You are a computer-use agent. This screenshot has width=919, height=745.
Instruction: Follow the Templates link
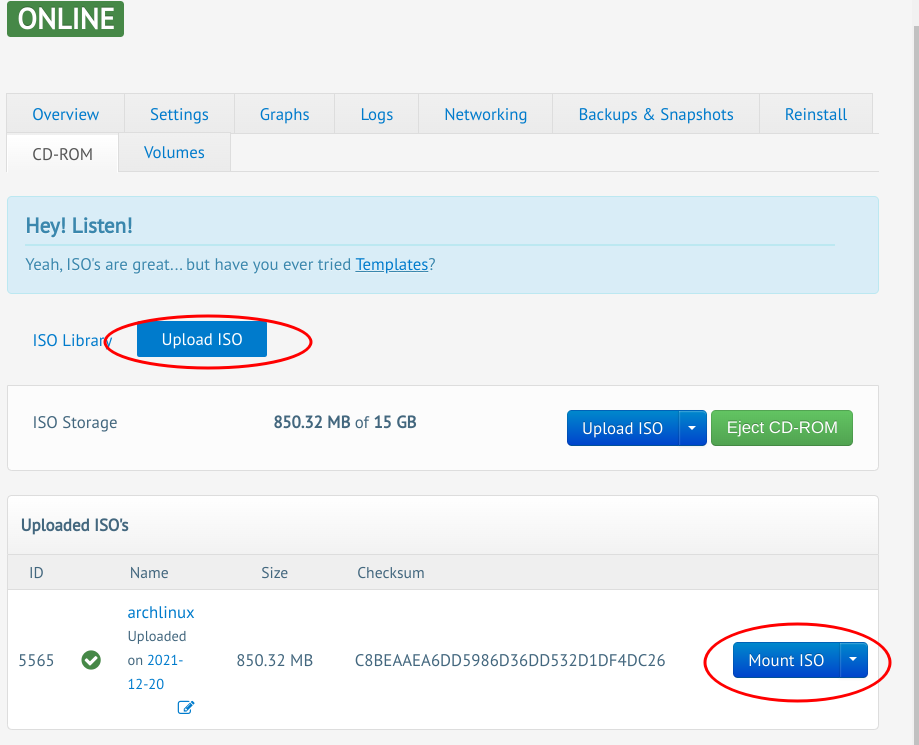coord(392,265)
